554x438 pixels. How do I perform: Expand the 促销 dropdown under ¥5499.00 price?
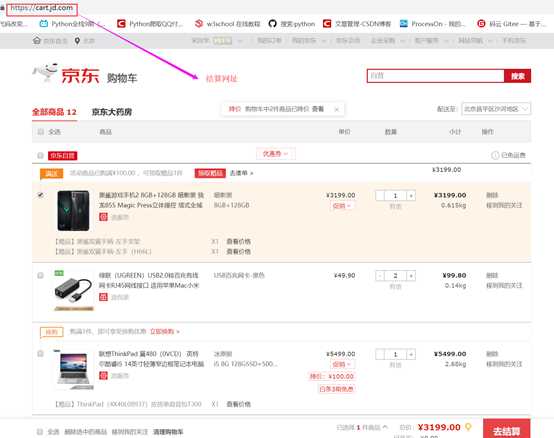pos(341,364)
